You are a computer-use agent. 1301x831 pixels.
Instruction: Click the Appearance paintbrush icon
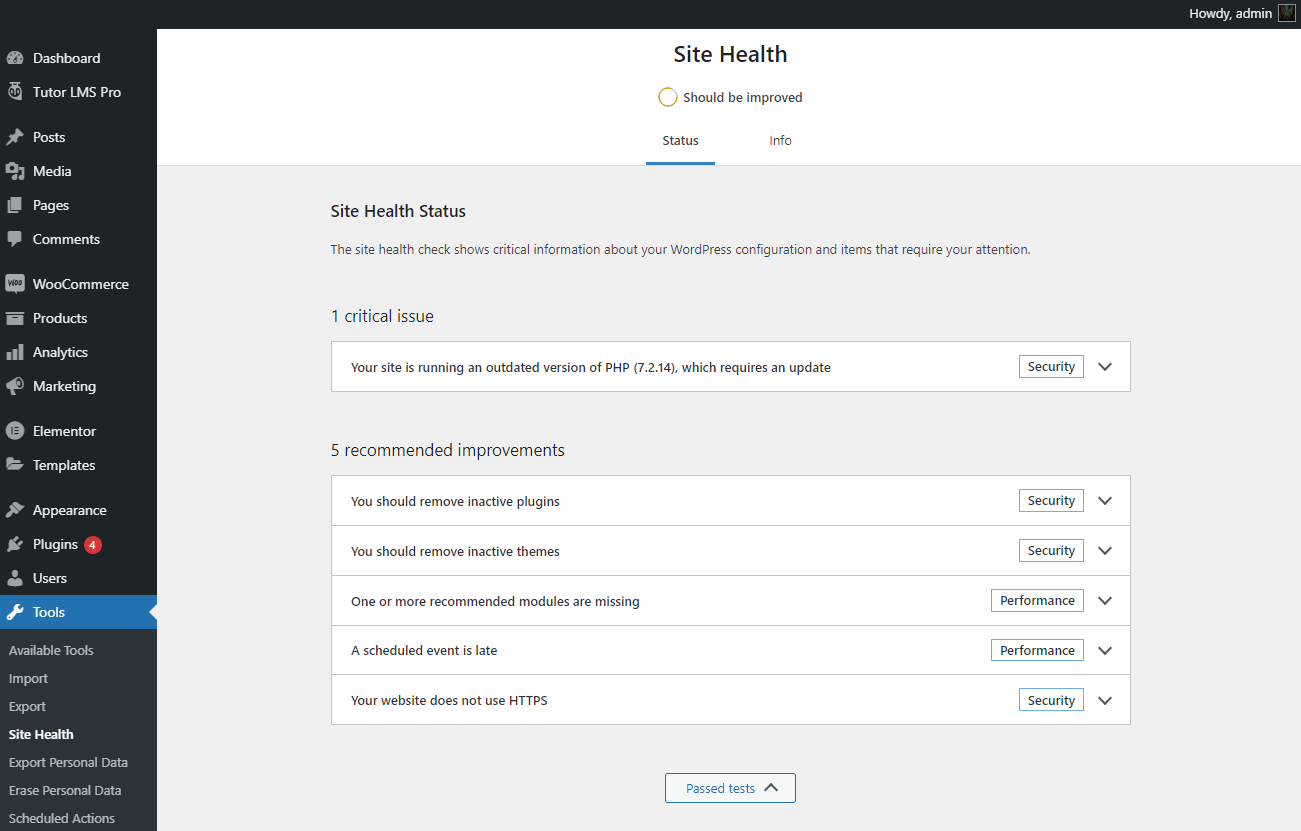coord(15,510)
